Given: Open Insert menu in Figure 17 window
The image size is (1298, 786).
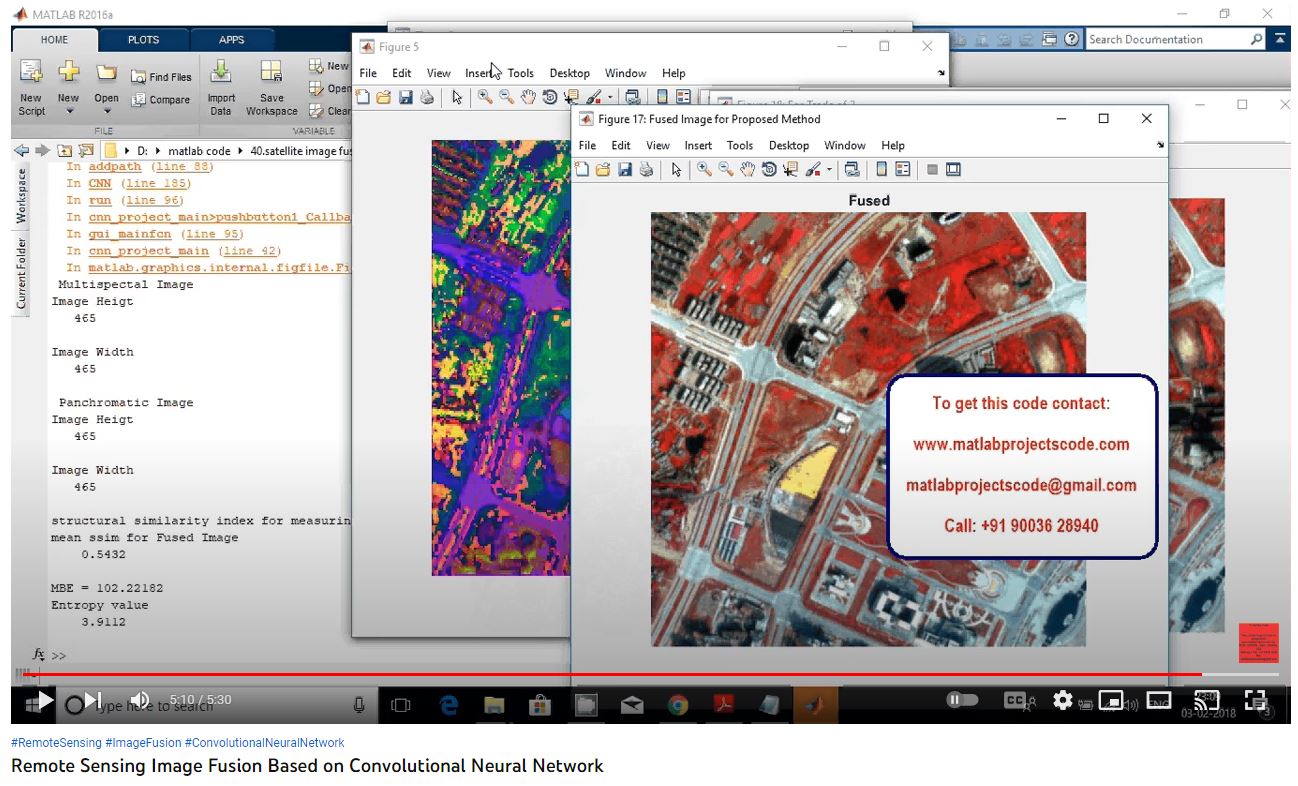Looking at the screenshot, I should point(698,146).
